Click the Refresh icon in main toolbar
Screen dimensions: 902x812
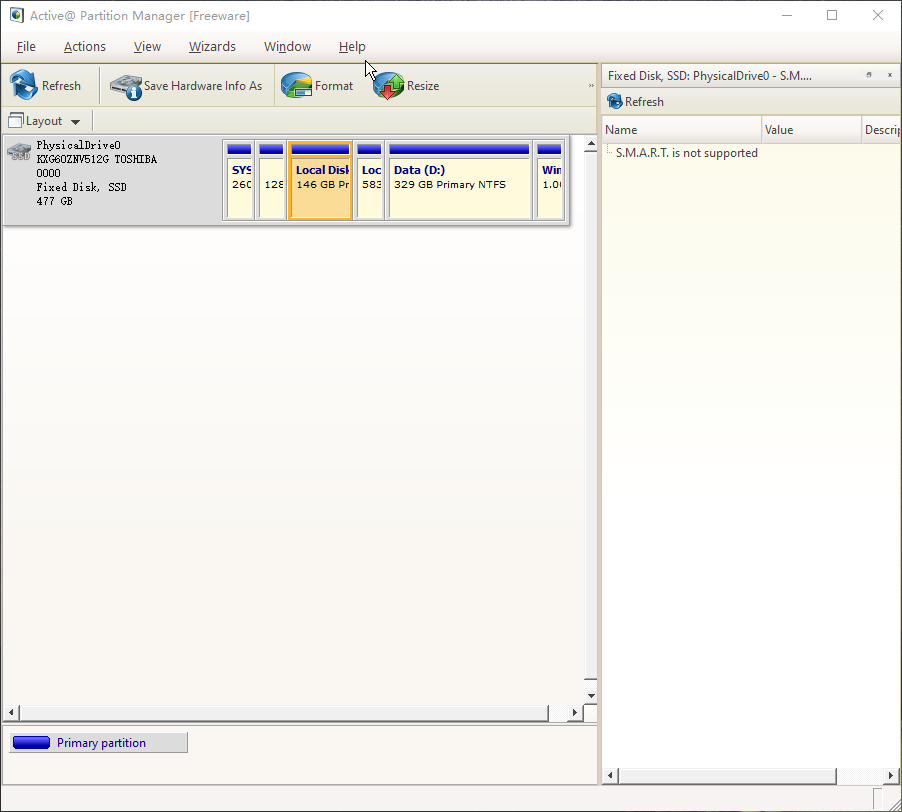(x=24, y=86)
